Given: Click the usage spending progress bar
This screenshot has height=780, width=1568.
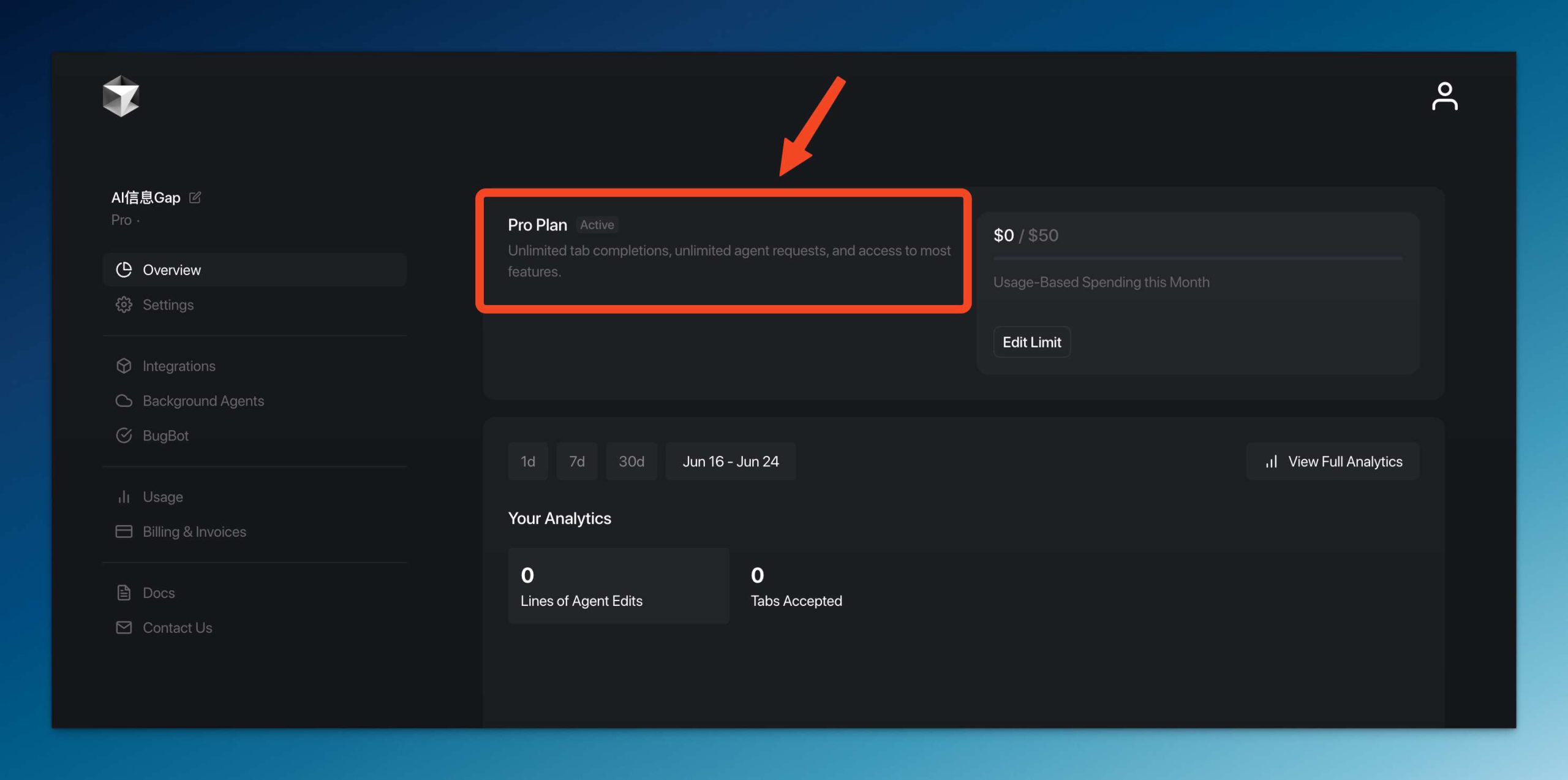Looking at the screenshot, I should 1197,259.
